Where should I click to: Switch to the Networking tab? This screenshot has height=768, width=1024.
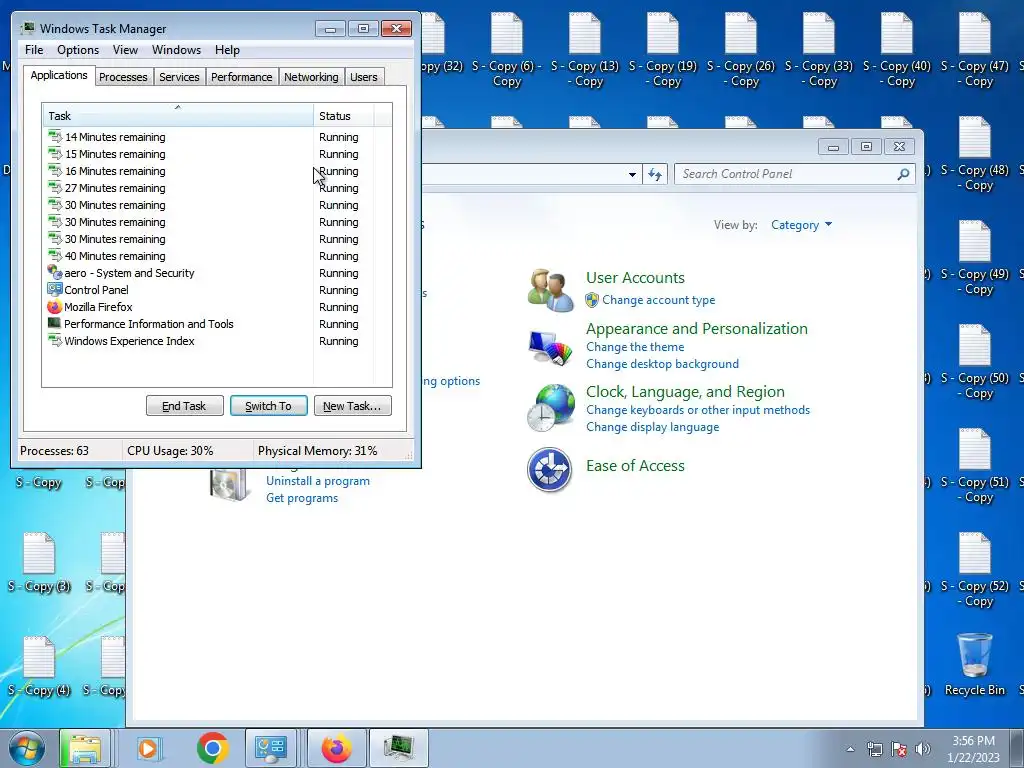311,77
